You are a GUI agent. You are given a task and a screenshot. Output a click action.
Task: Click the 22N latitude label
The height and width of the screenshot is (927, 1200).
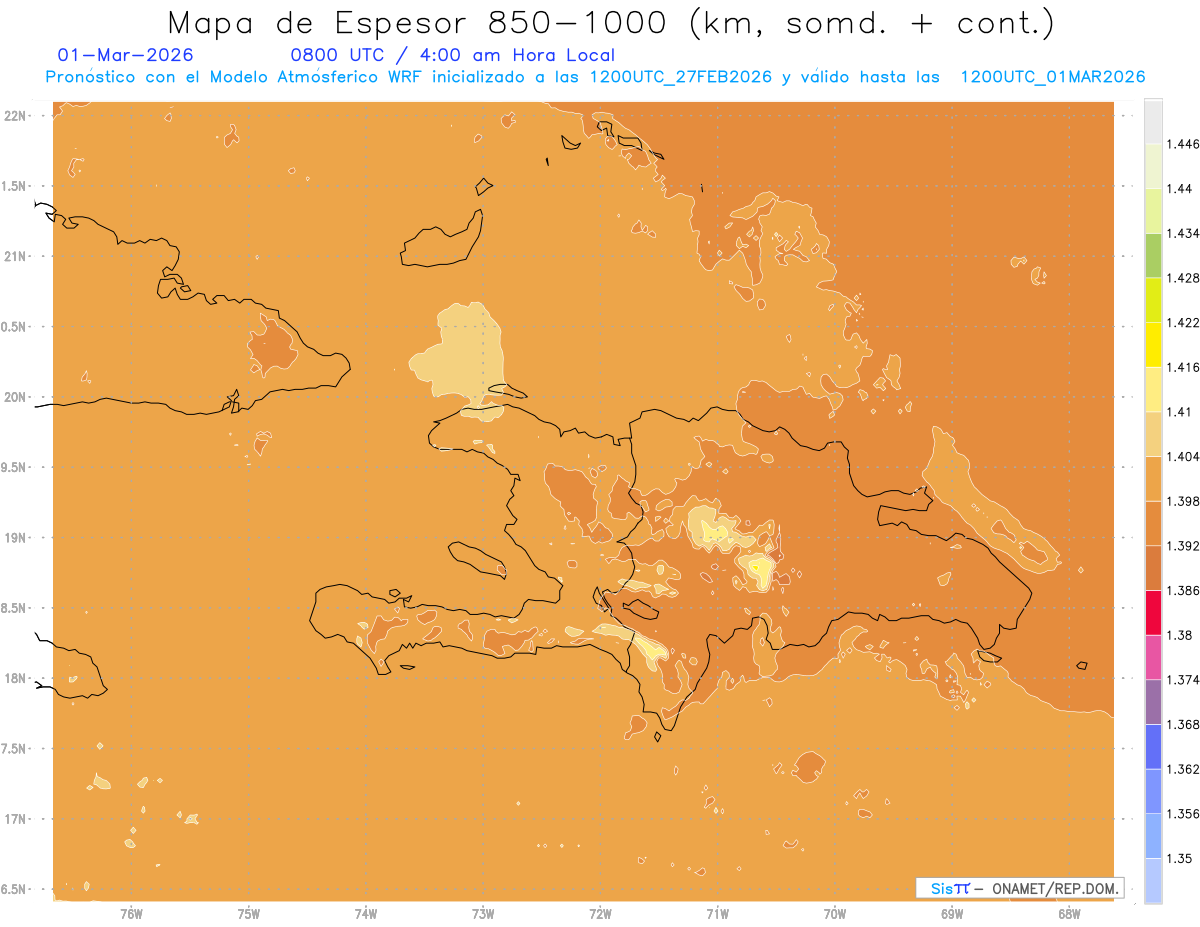(x=17, y=116)
